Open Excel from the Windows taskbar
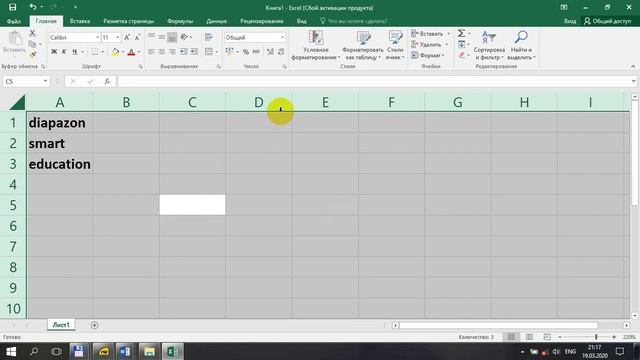Image resolution: width=640 pixels, height=360 pixels. [x=173, y=351]
